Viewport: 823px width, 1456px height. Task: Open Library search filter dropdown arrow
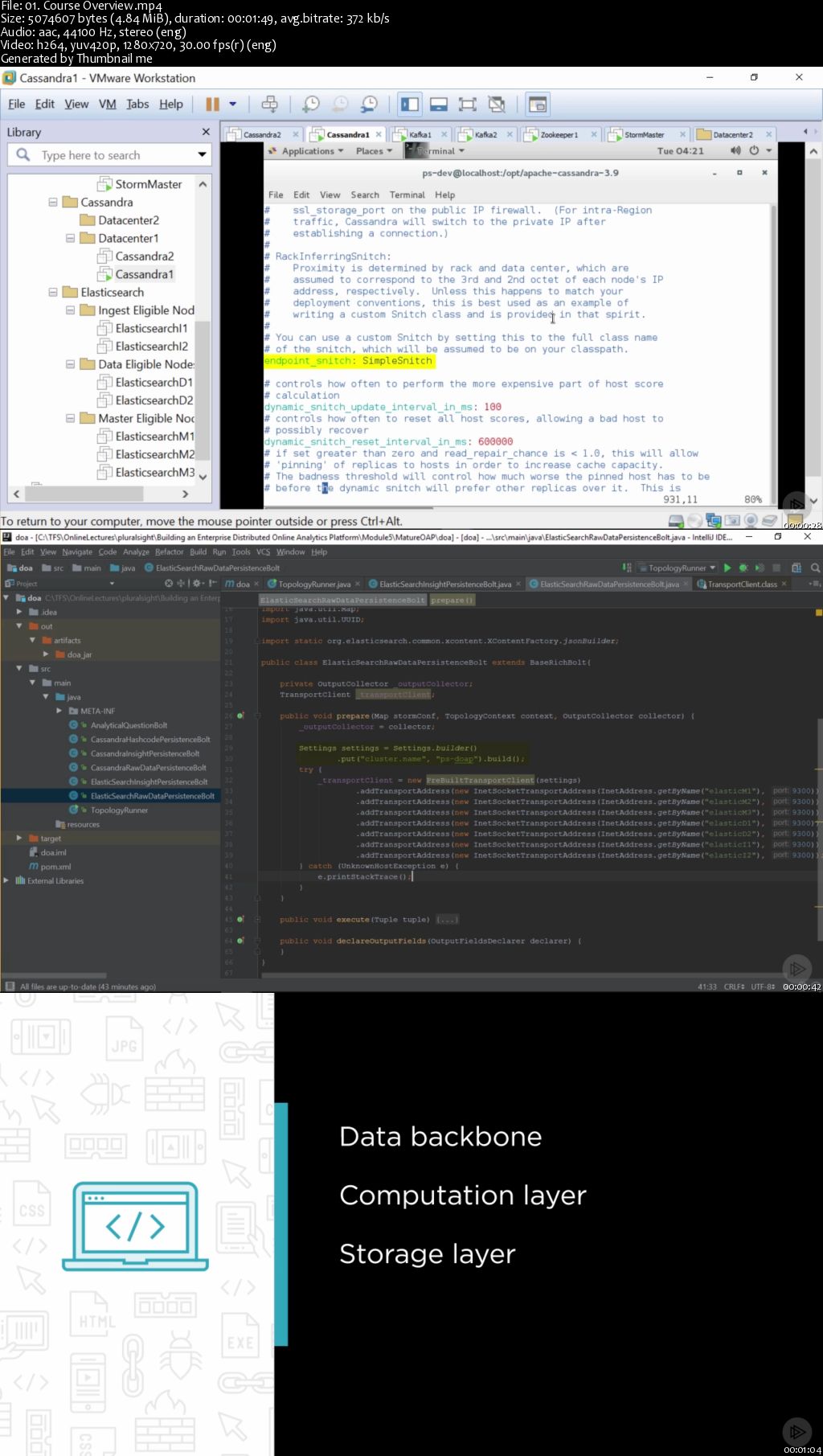(x=202, y=154)
